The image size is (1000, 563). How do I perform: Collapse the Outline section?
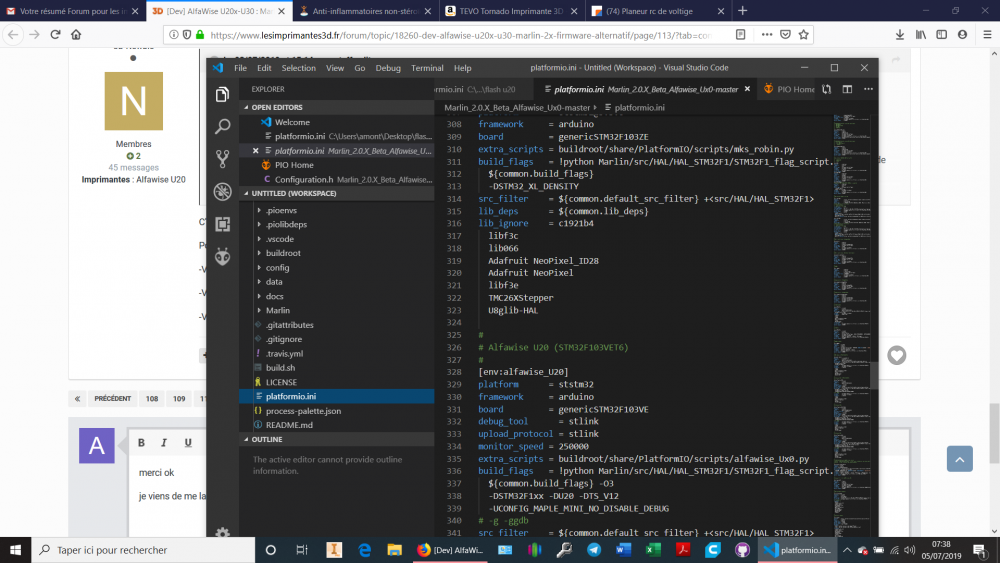[337, 439]
